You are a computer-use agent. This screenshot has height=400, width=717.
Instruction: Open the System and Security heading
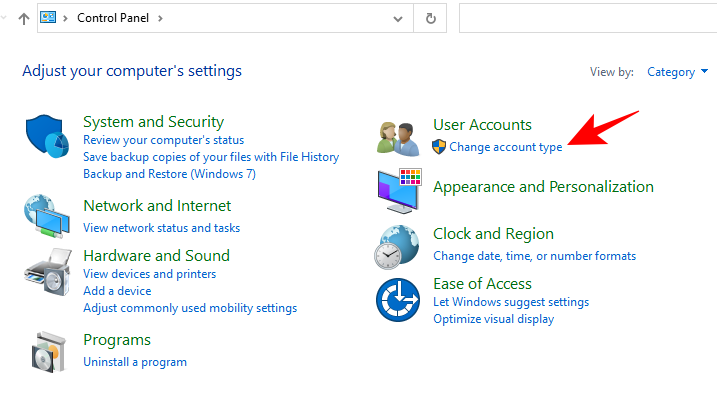point(153,122)
